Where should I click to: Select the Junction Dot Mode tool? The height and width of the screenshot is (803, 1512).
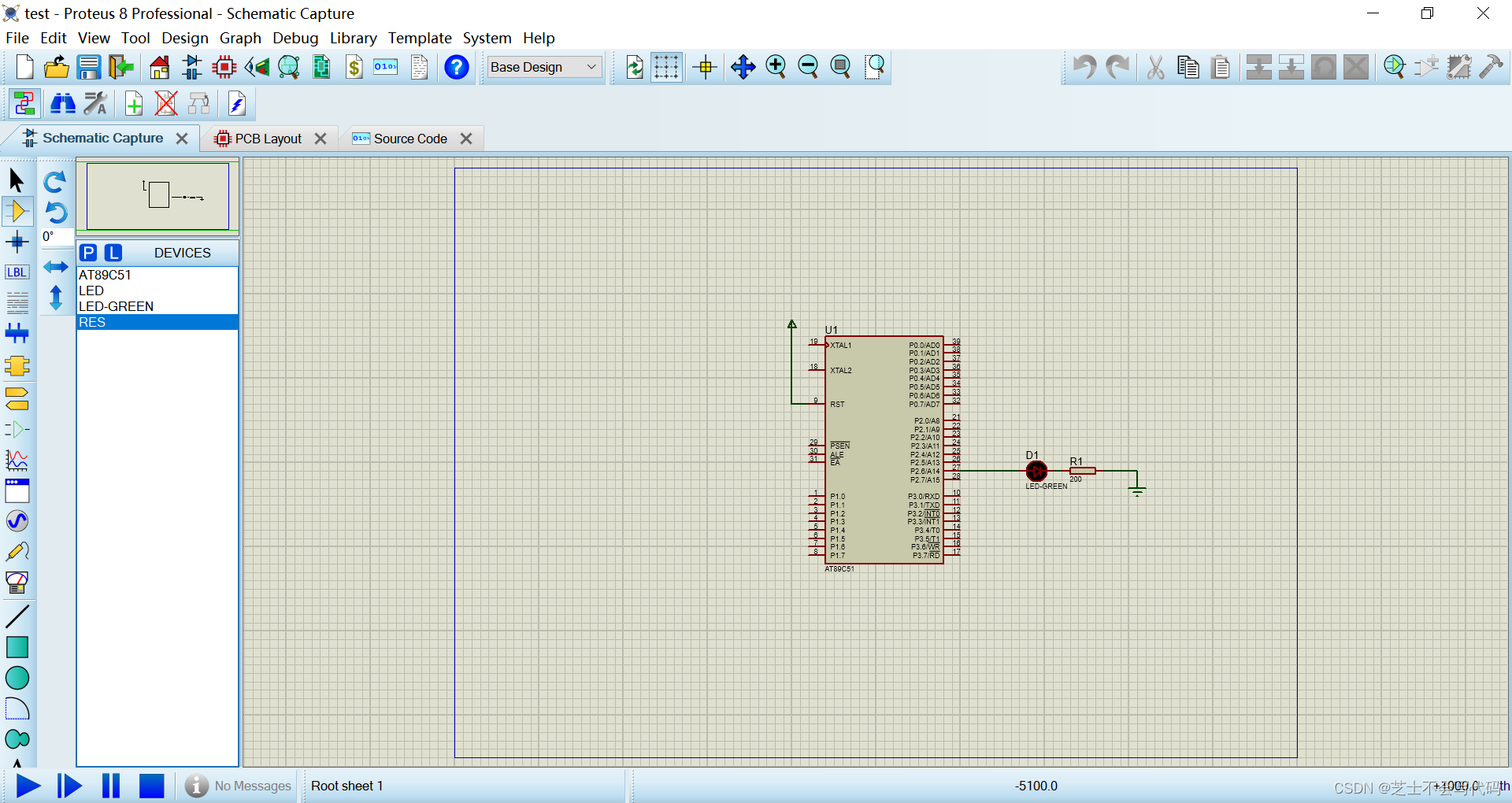[x=17, y=242]
